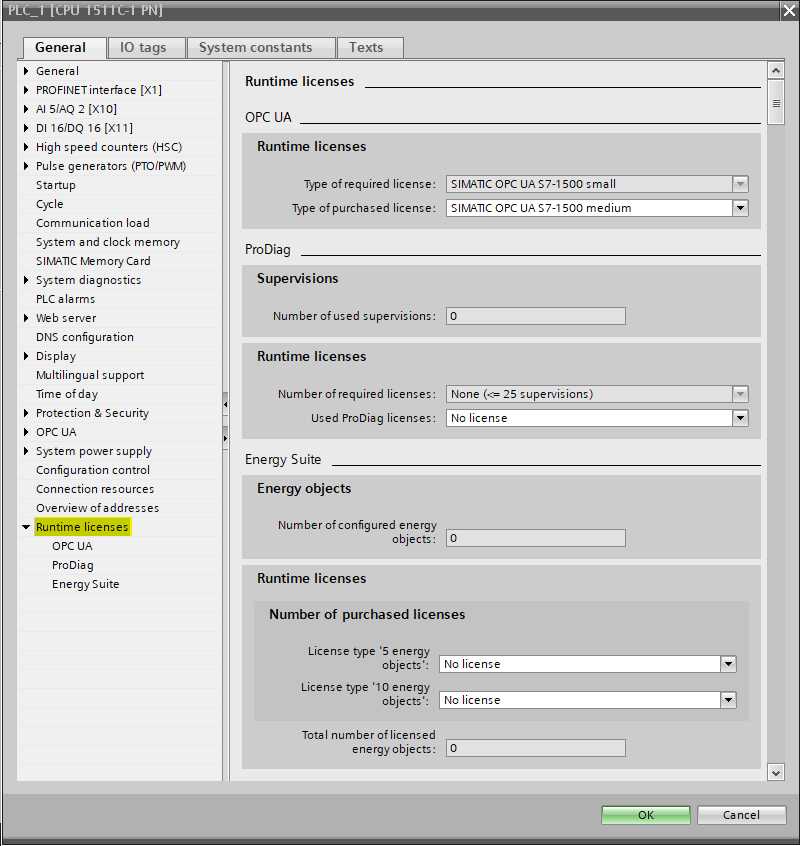Collapse the navigation pane with splitter arrow

pos(225,404)
